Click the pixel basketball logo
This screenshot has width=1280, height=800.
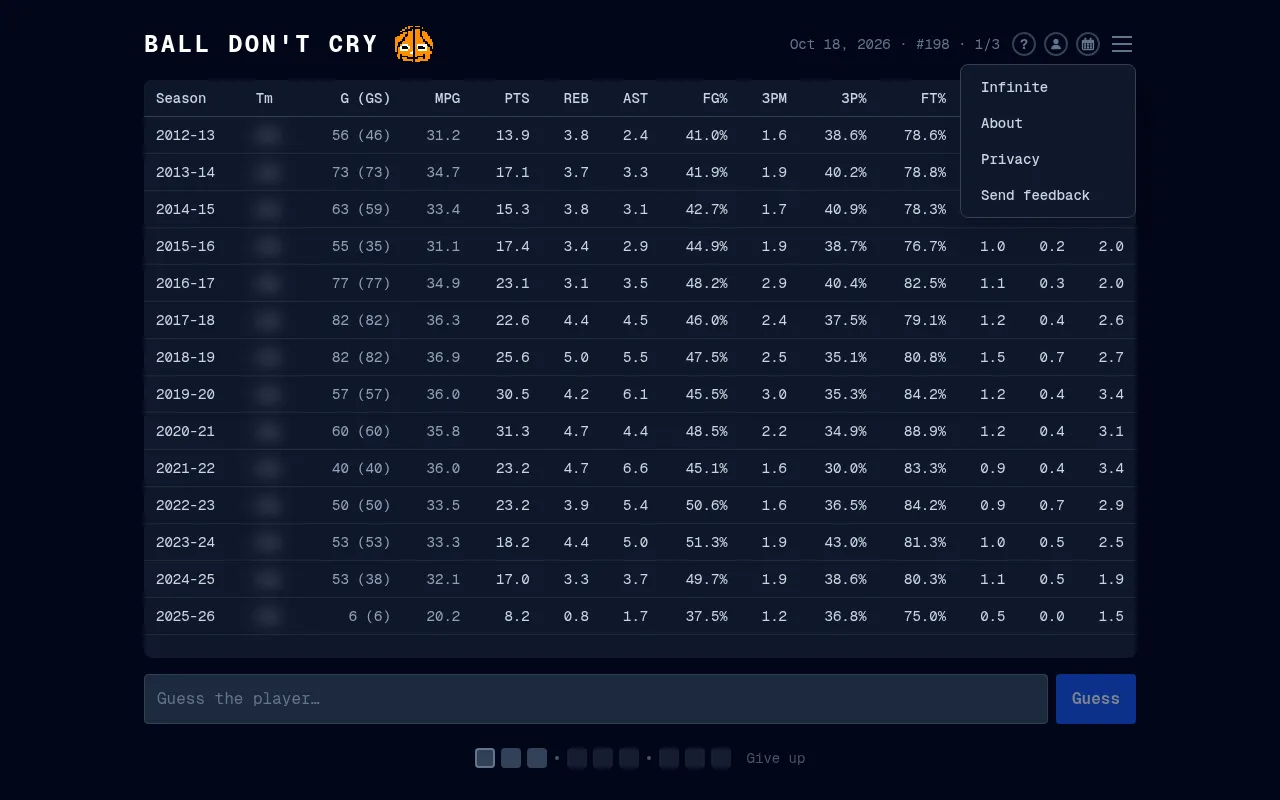pyautogui.click(x=414, y=44)
